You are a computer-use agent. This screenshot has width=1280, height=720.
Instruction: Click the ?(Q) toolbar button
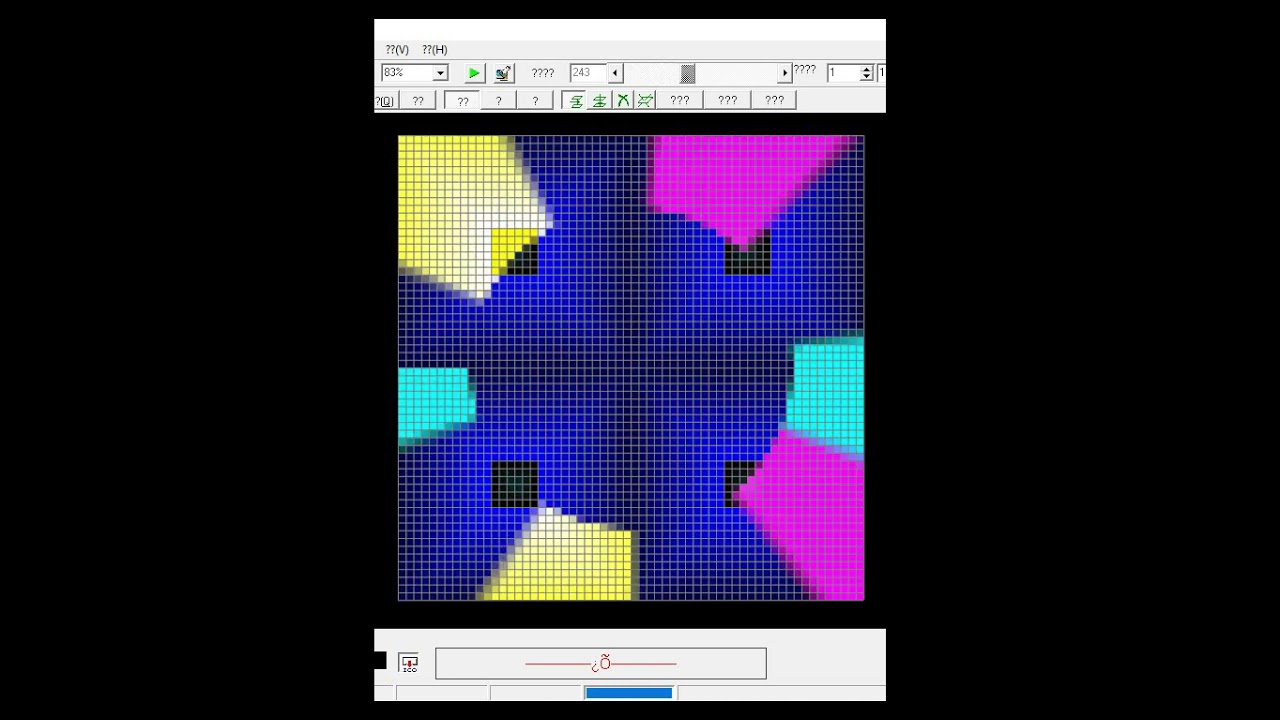pos(386,100)
